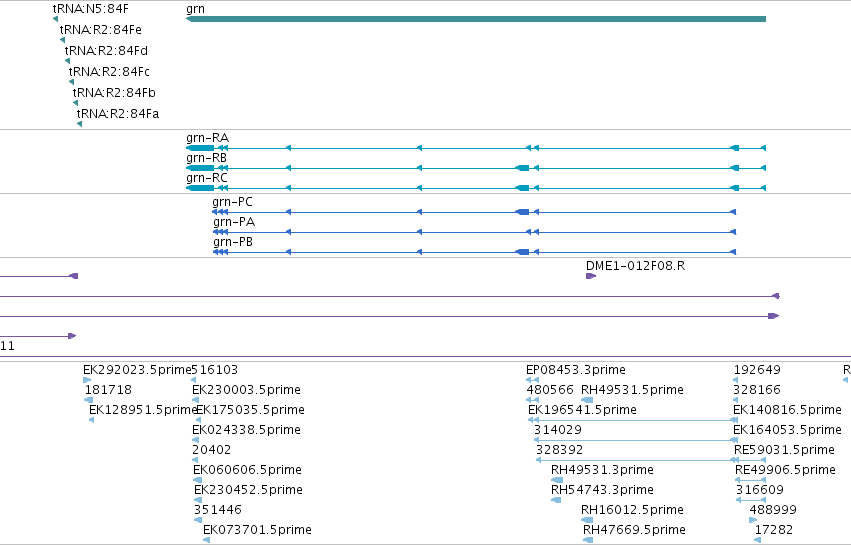Screen dimensions: 851x545
Task: Click the grn-PB CDS label
Action: (x=233, y=242)
